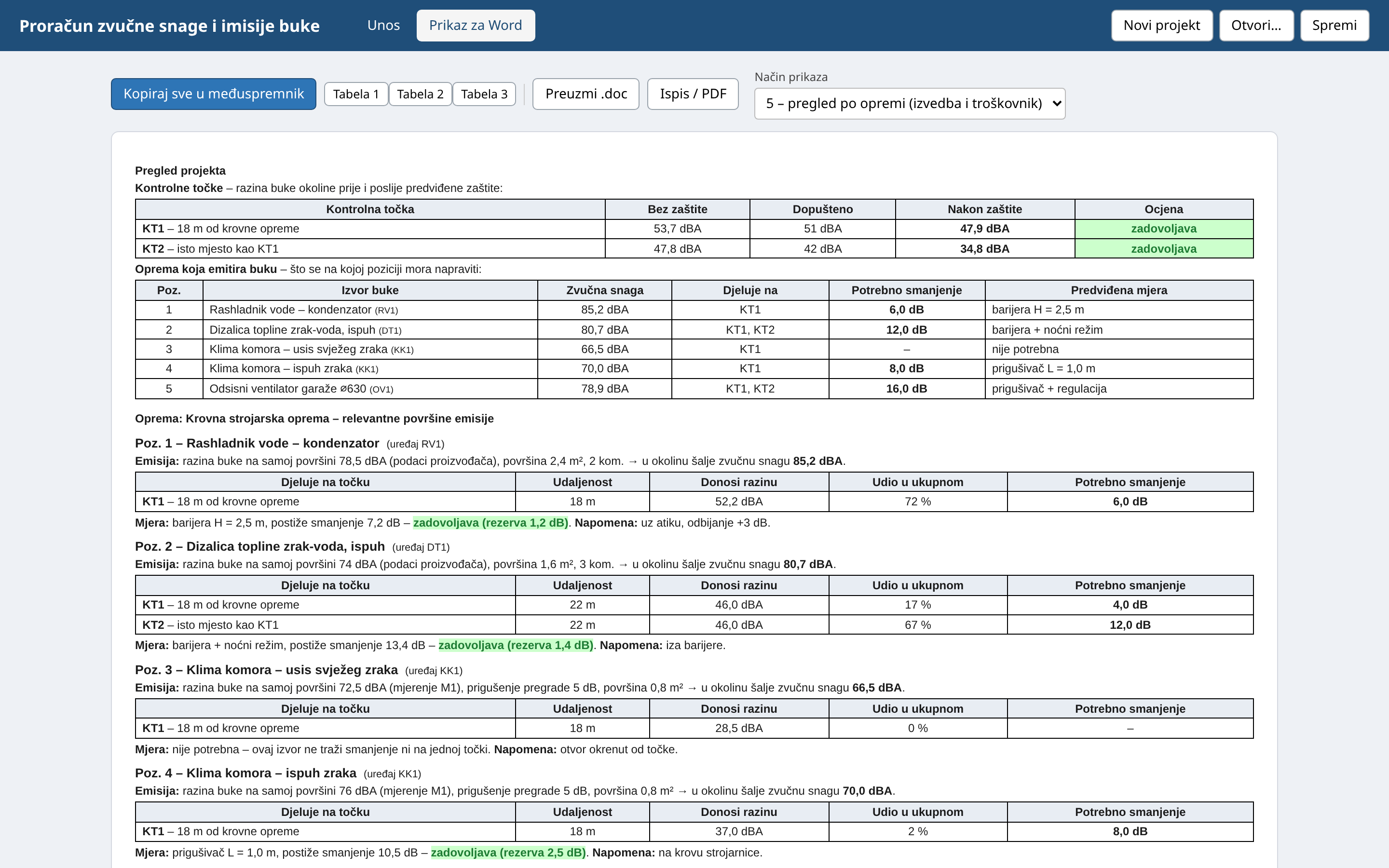Select Tabela 2 button

(x=420, y=94)
